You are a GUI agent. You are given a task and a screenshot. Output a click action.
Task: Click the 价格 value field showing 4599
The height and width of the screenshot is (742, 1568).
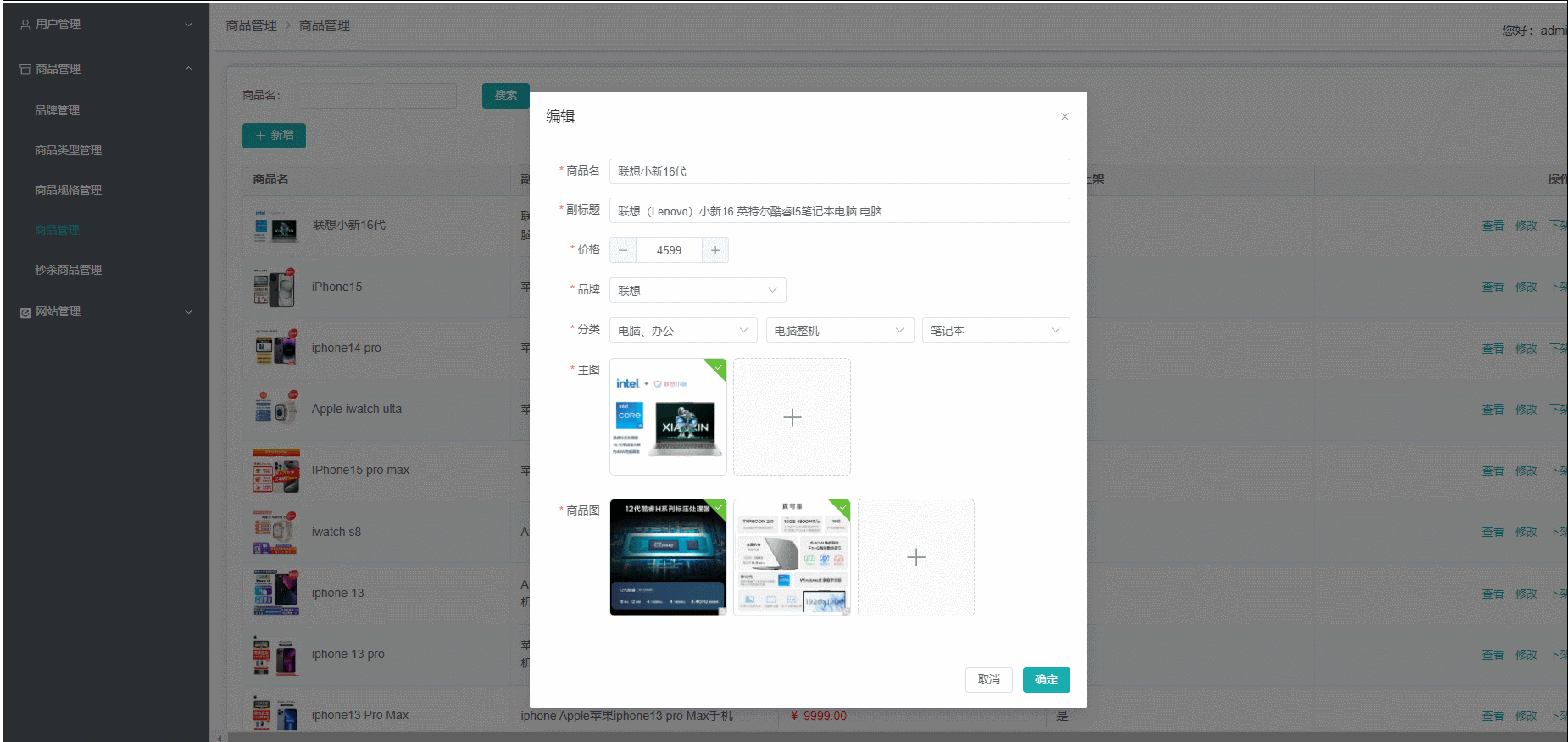[669, 250]
